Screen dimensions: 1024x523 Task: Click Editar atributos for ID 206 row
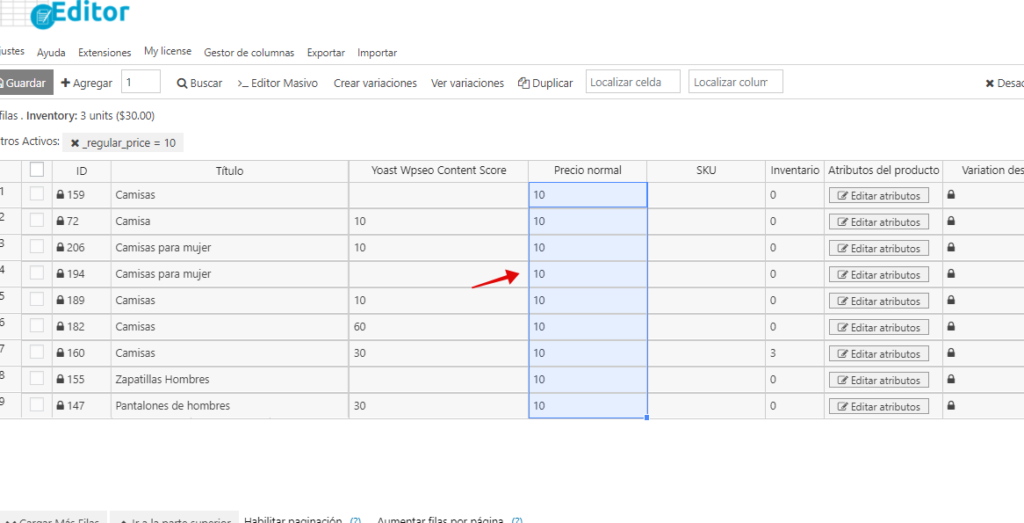pyautogui.click(x=878, y=249)
